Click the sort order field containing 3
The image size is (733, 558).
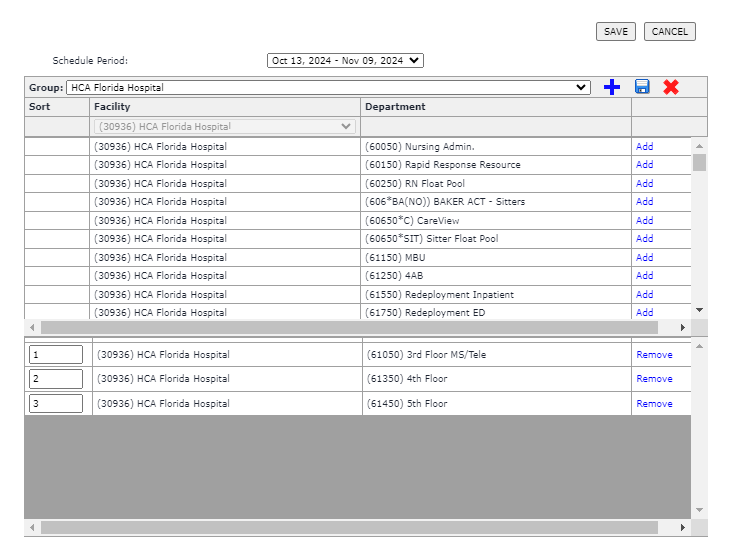click(x=56, y=403)
